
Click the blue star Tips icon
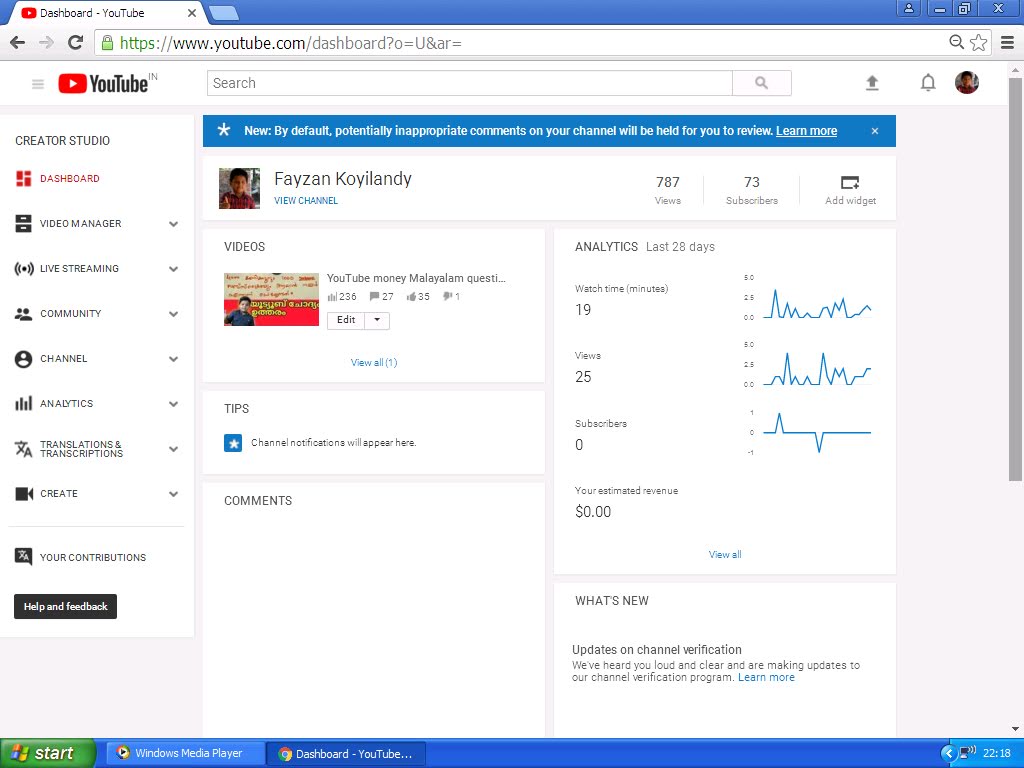(233, 443)
